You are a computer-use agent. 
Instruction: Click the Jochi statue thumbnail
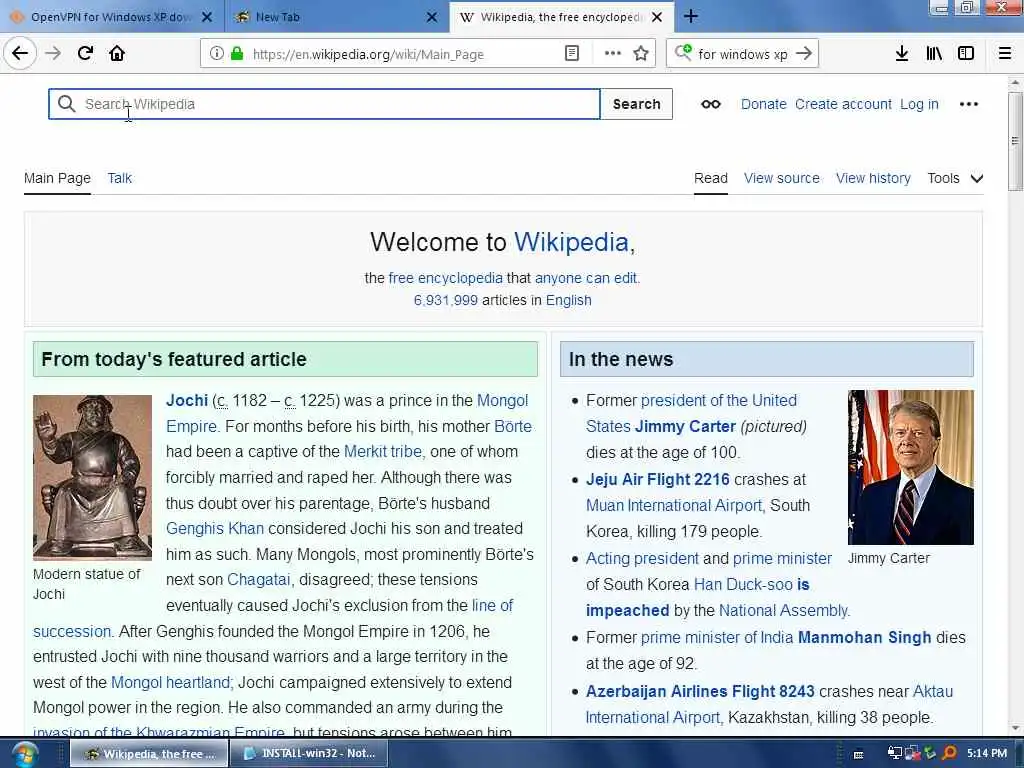point(92,477)
